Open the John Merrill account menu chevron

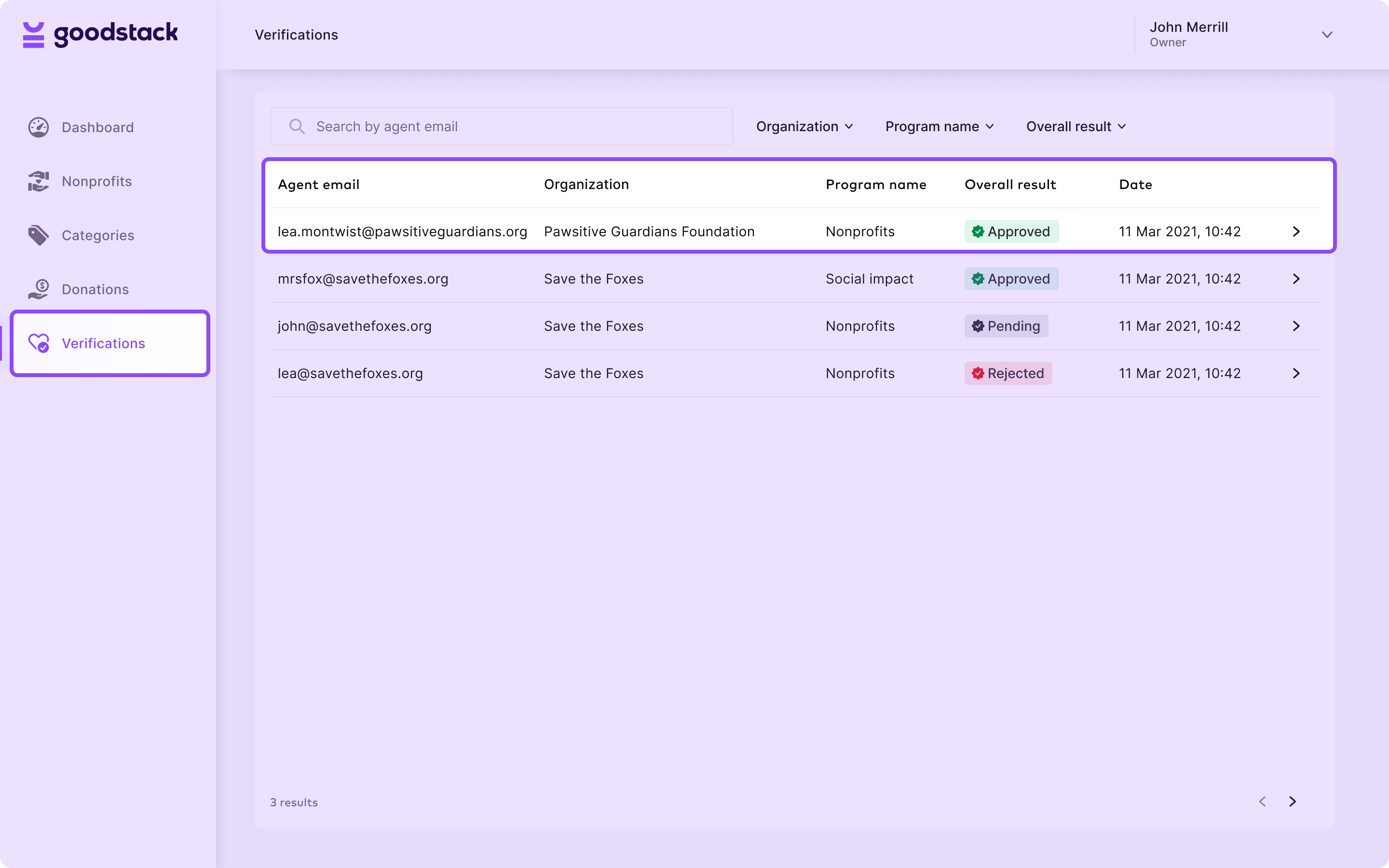pos(1327,35)
